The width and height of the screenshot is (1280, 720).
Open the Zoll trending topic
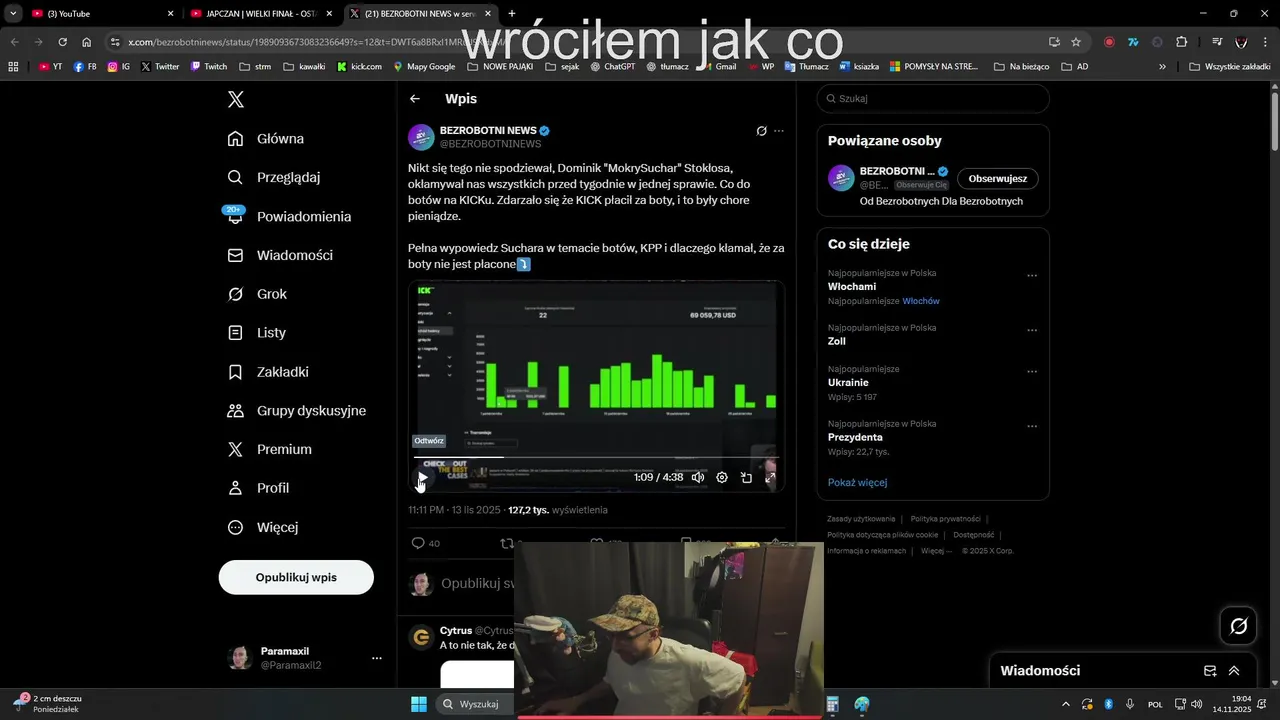(x=837, y=341)
